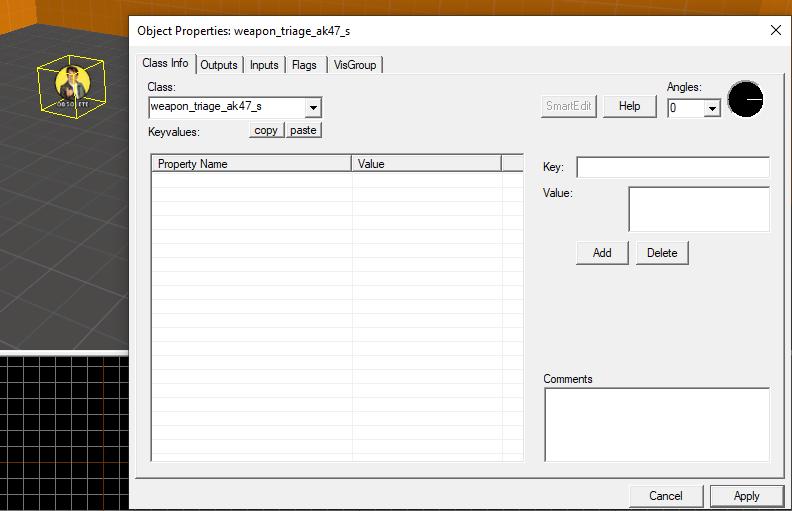The image size is (792, 511).
Task: Open the VisGroup tab
Action: pyautogui.click(x=355, y=65)
